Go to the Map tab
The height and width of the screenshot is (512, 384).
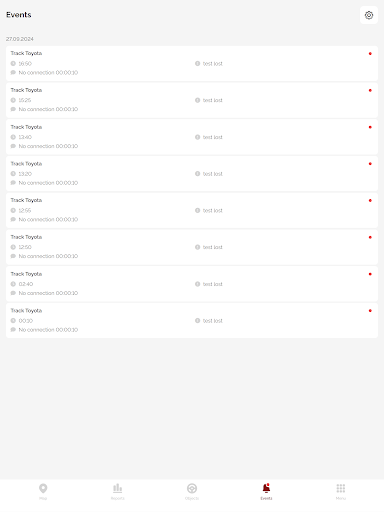coord(43,491)
